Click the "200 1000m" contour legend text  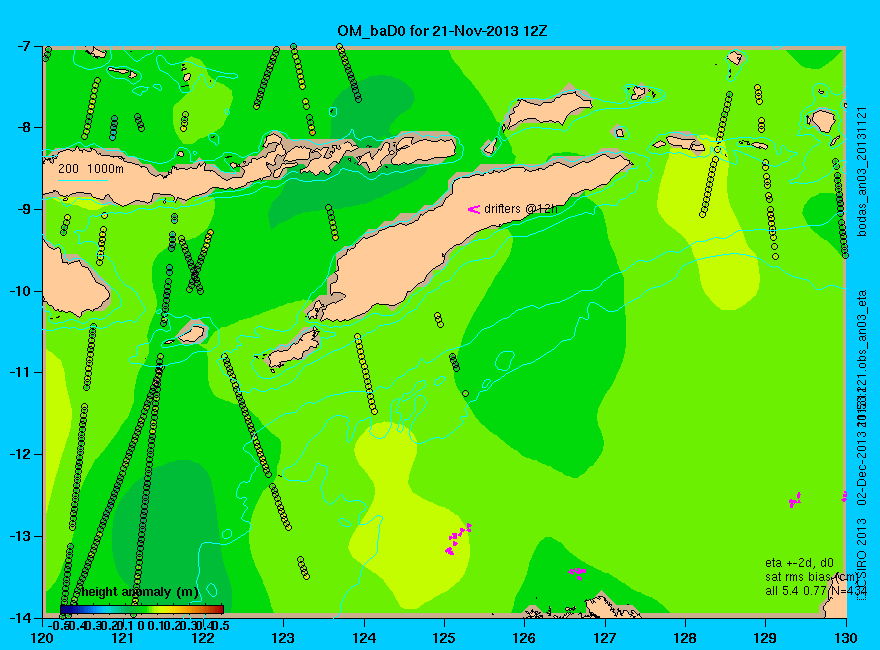point(91,168)
